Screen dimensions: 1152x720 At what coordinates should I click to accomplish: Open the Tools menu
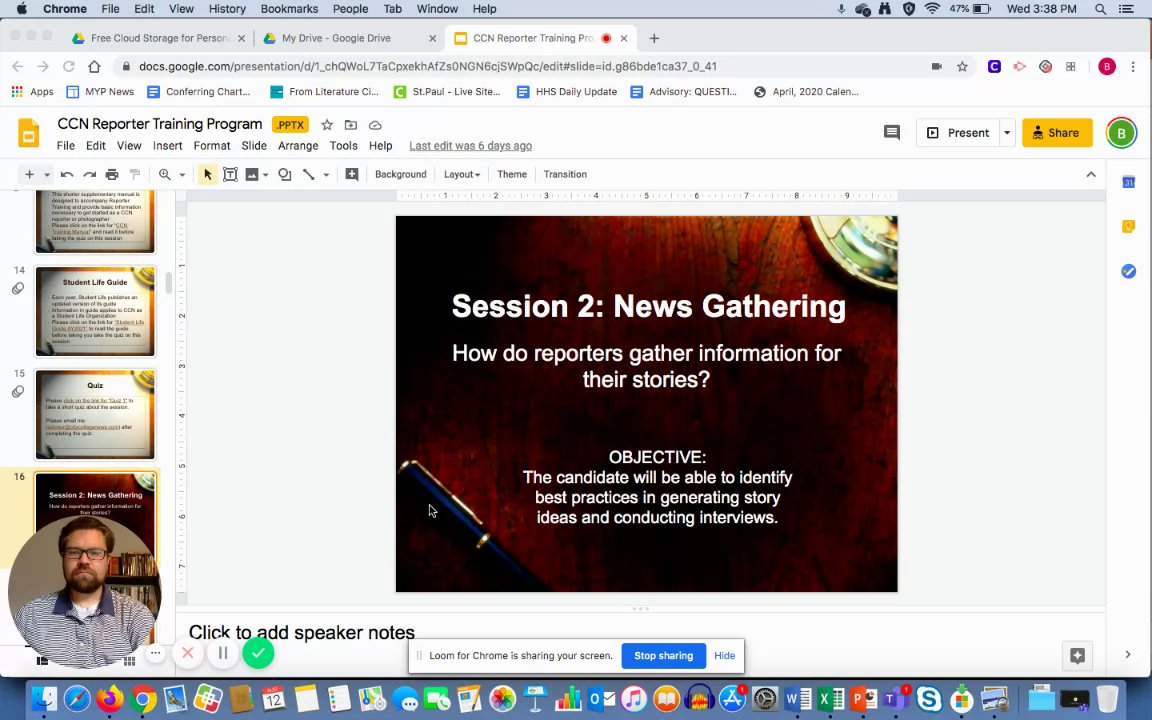(343, 145)
